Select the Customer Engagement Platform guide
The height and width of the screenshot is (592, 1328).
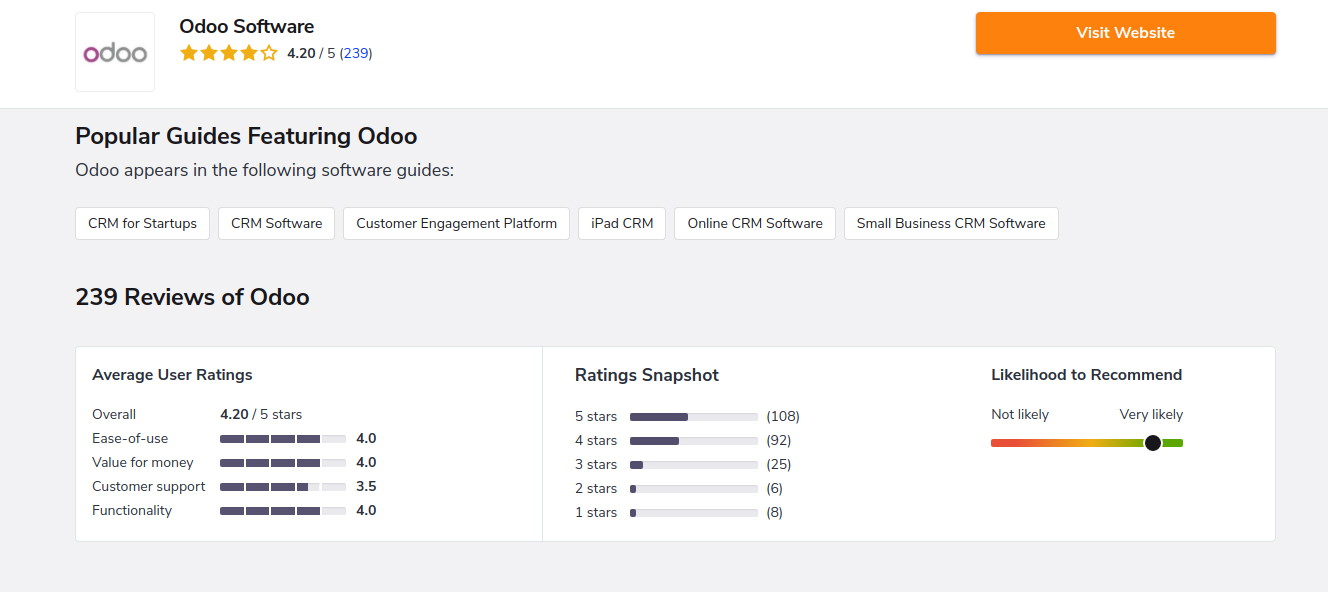[x=457, y=223]
